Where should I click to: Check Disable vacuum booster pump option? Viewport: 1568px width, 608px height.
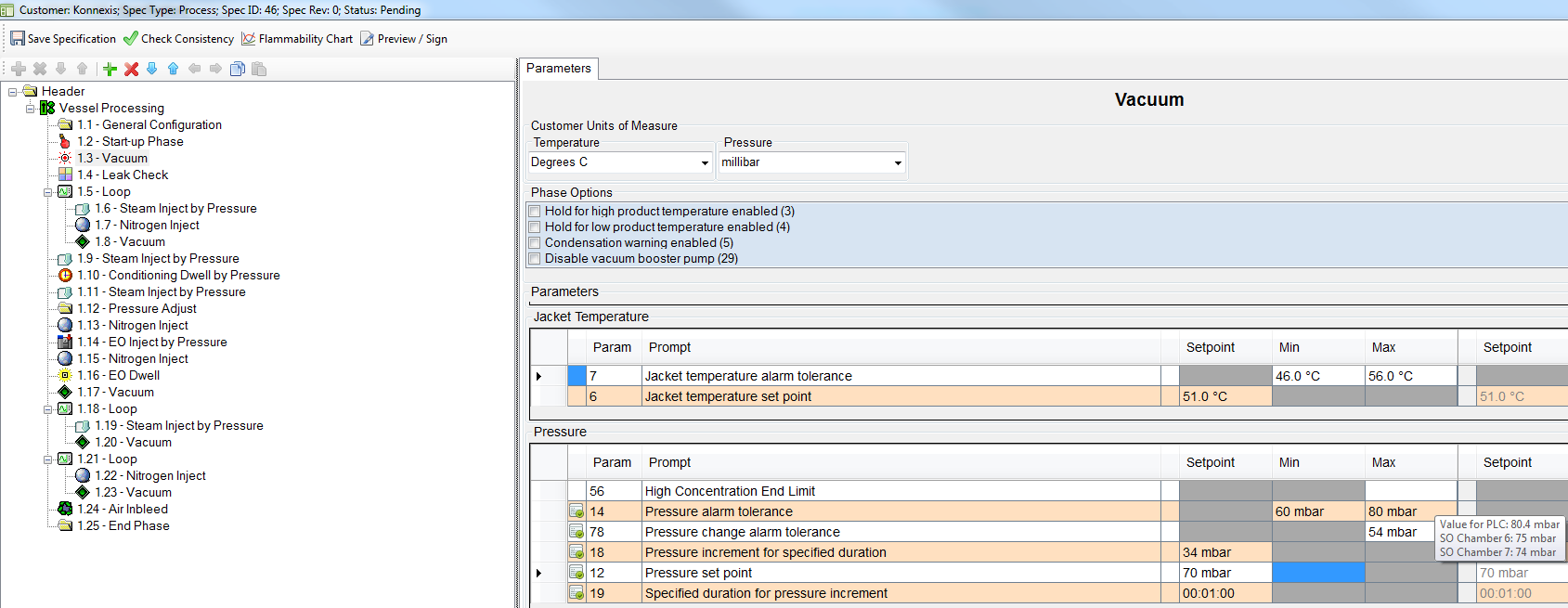(x=535, y=259)
